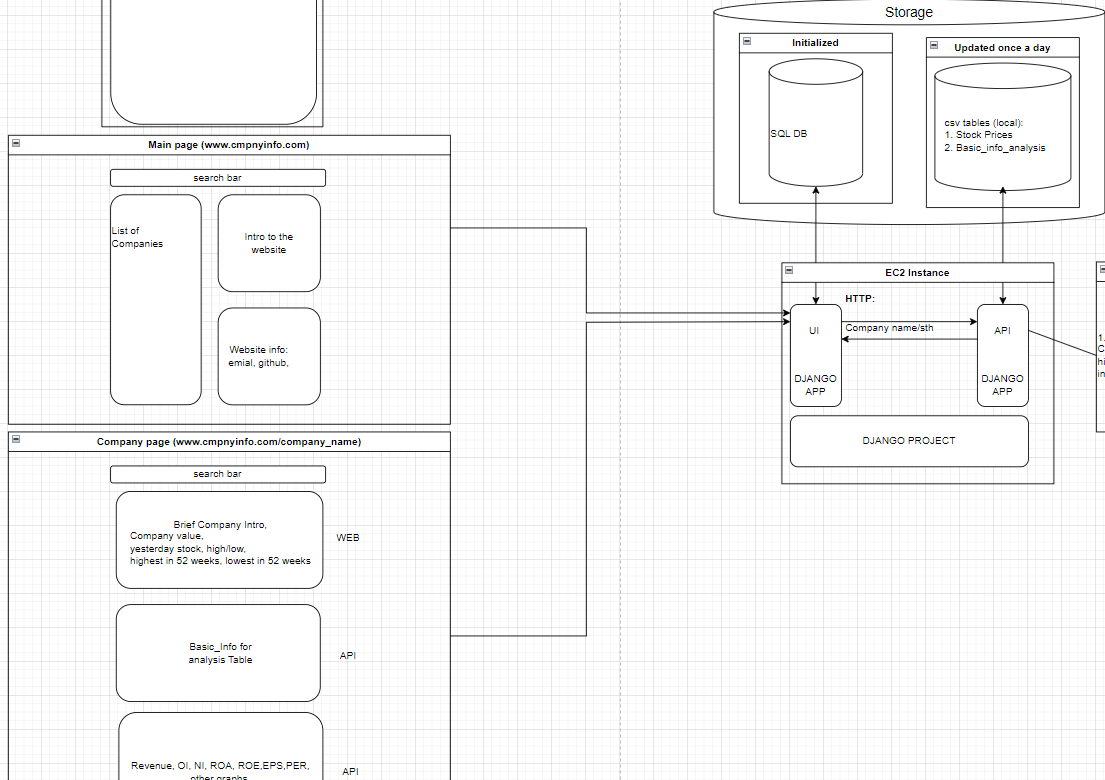Select the Main page title header
This screenshot has height=780, width=1105.
[x=229, y=145]
